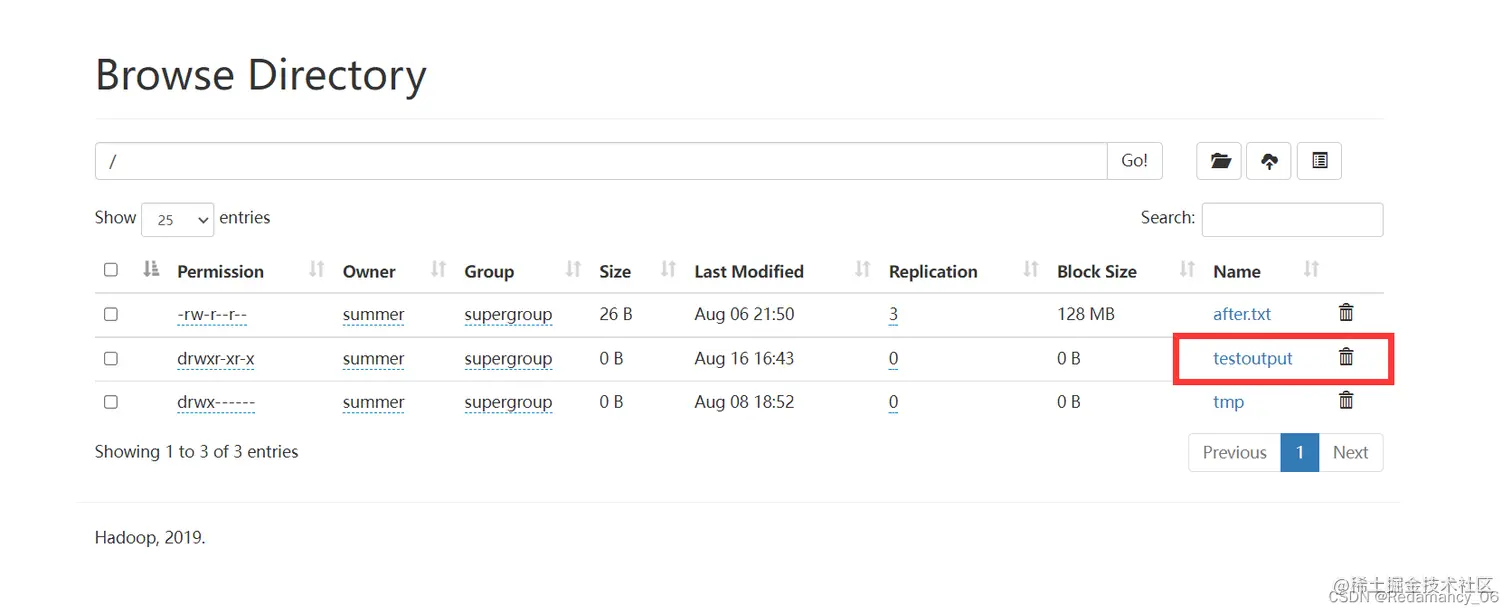Click owner summer in tmp row
1512x614 pixels.
373,402
